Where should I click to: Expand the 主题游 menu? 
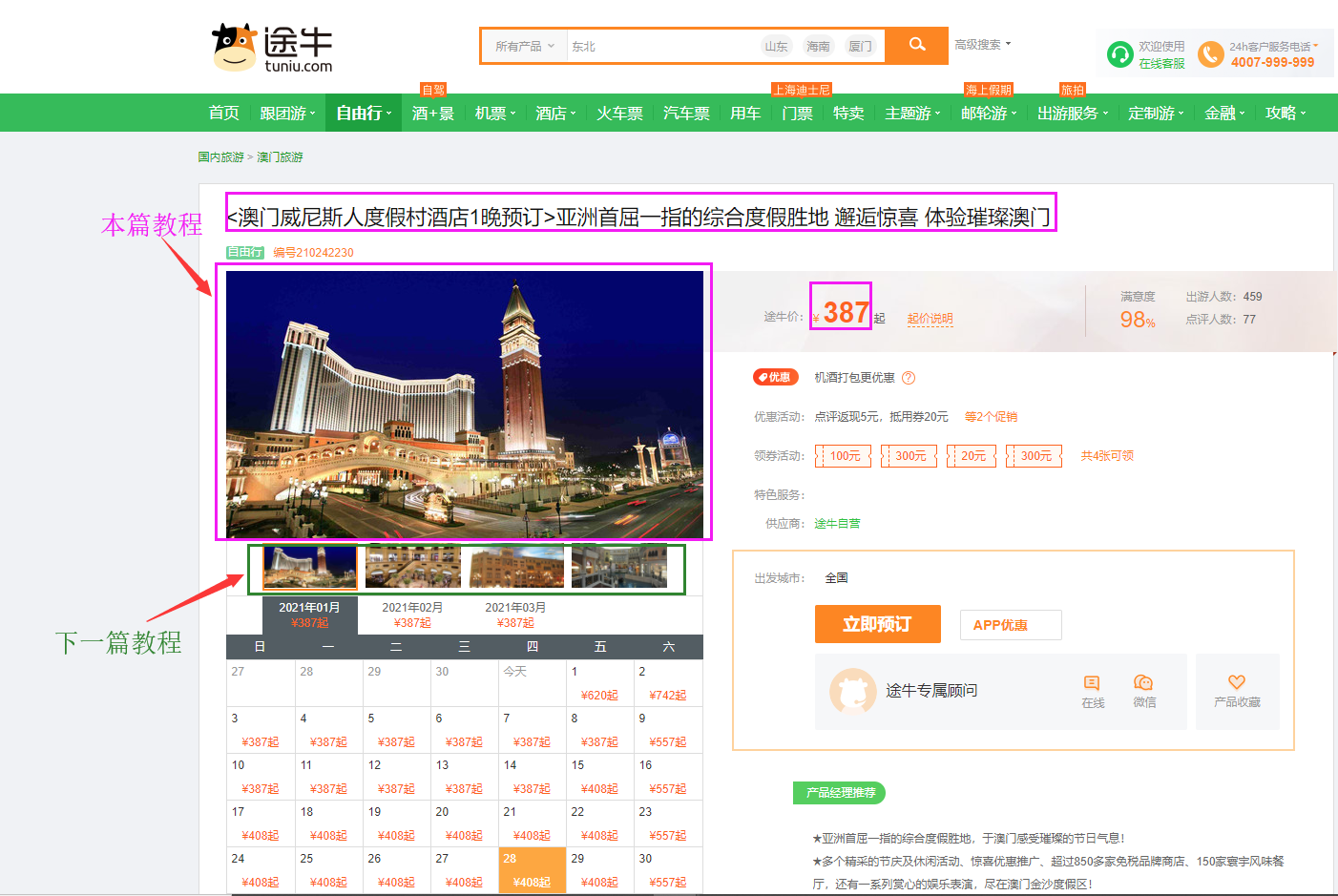[x=912, y=113]
